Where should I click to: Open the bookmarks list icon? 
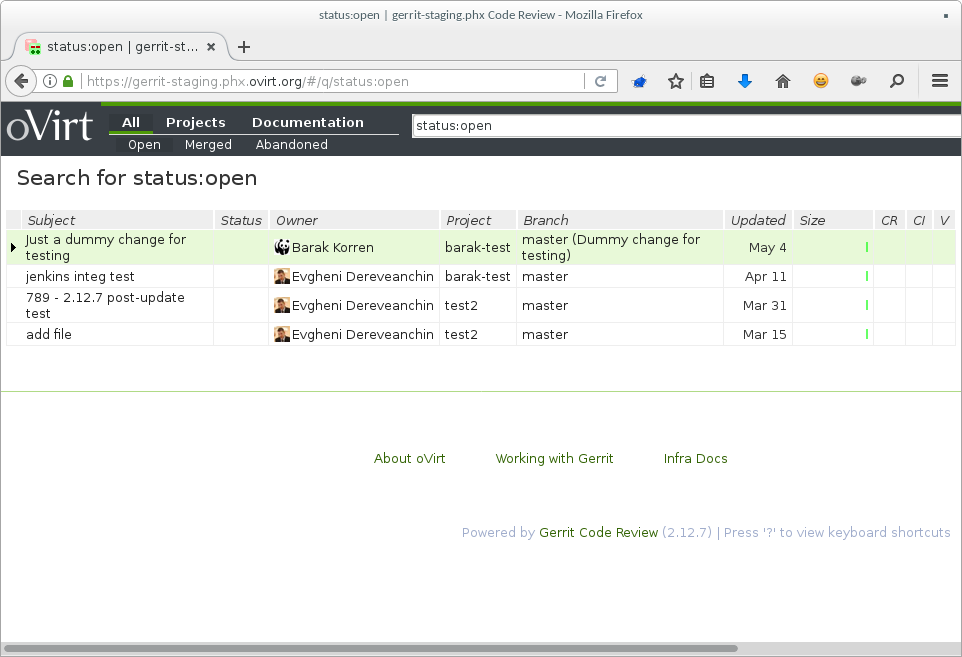tap(708, 82)
